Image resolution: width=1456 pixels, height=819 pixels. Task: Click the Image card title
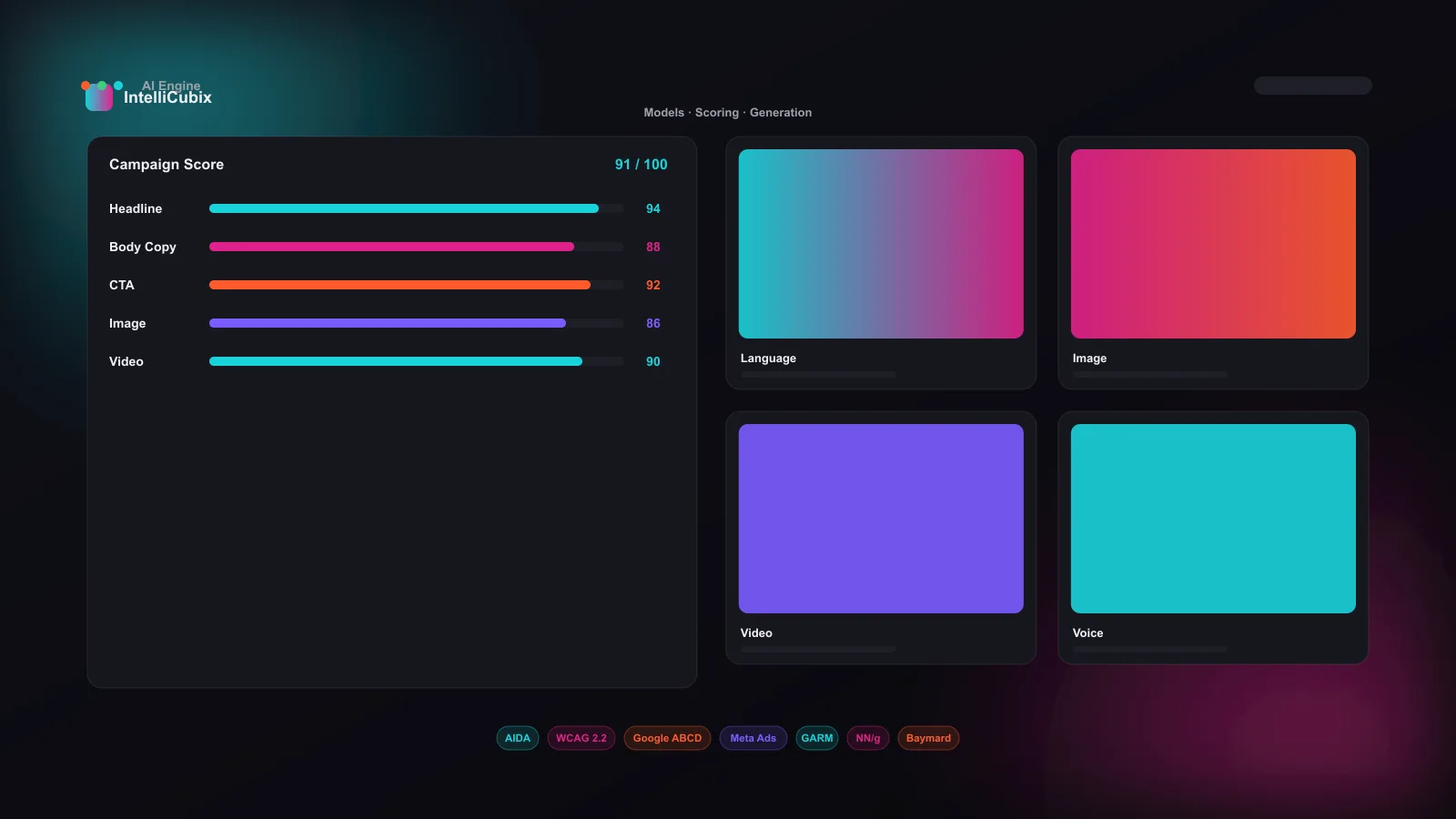[x=1089, y=359]
